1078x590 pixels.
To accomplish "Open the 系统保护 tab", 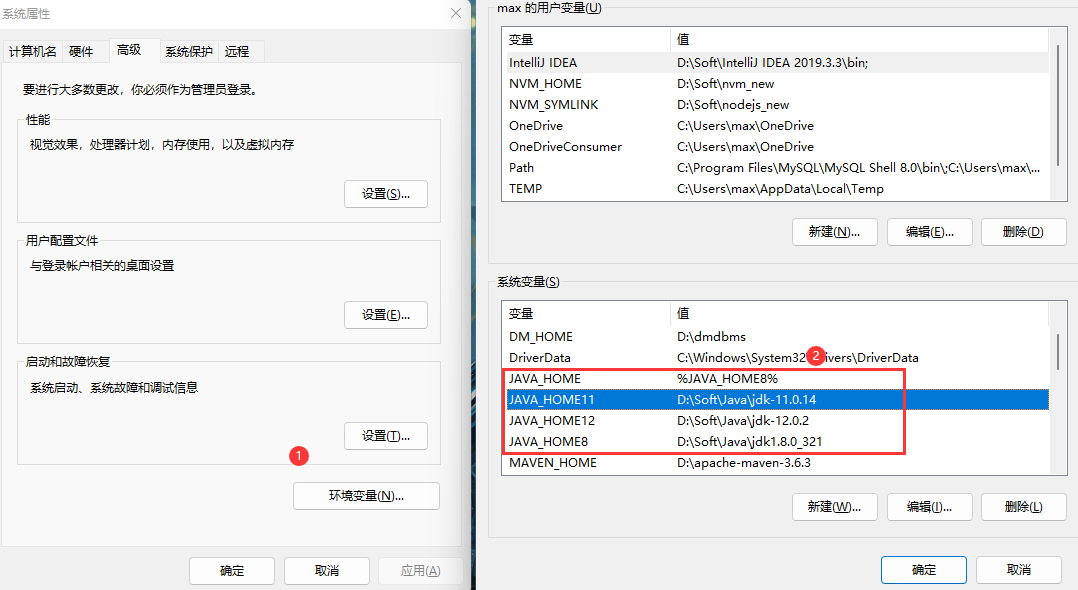I will [189, 52].
